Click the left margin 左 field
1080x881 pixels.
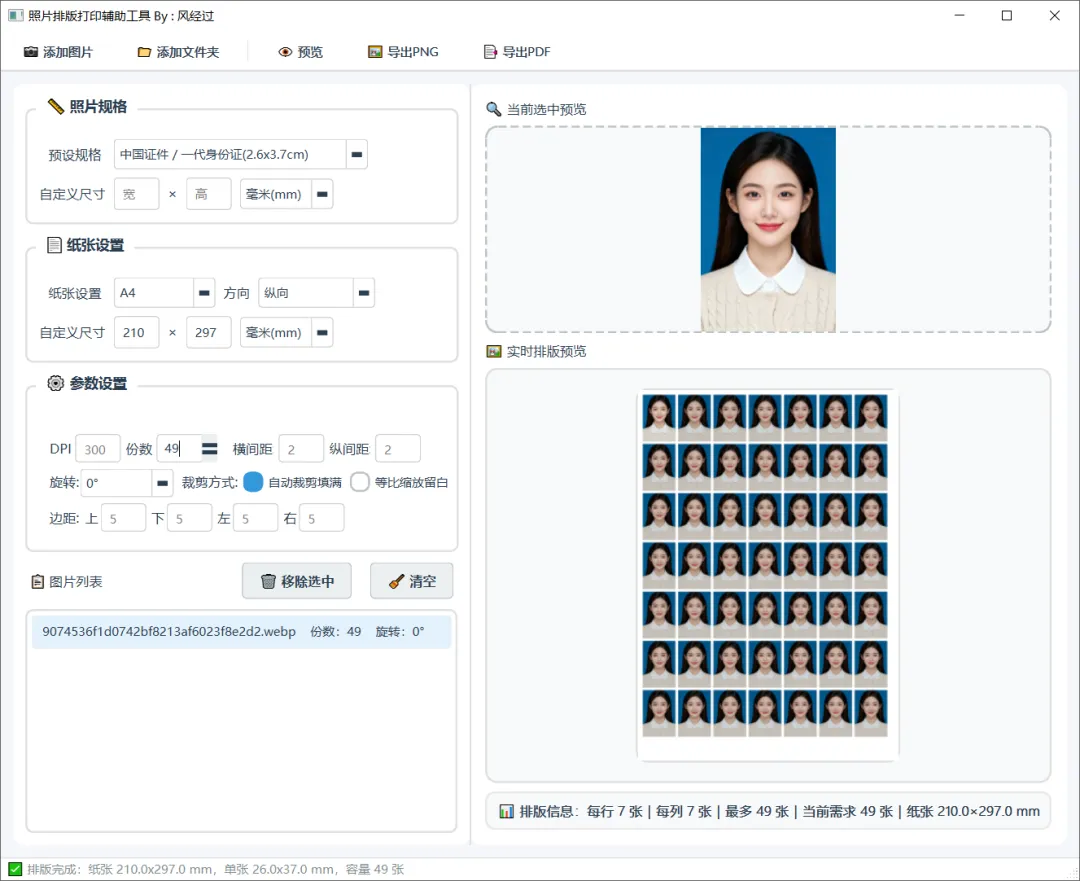point(256,518)
